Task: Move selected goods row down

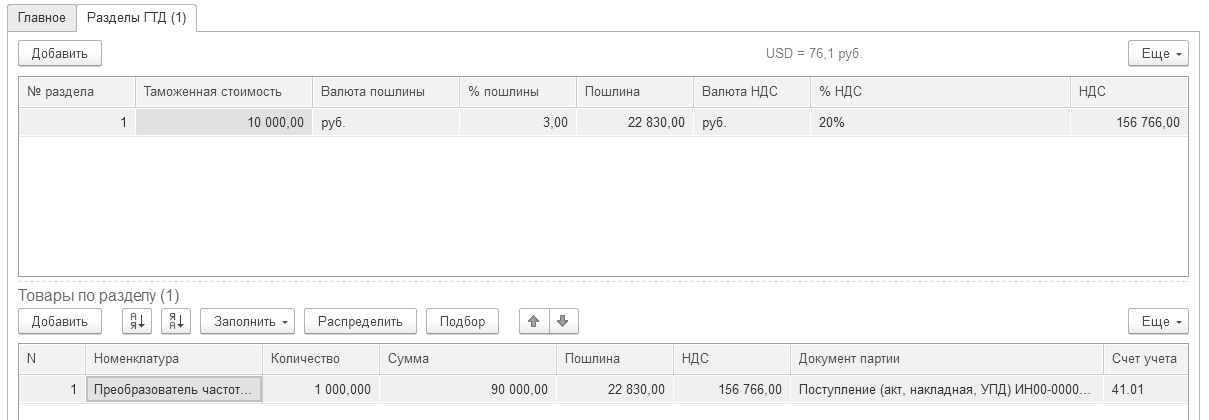Action: 563,321
